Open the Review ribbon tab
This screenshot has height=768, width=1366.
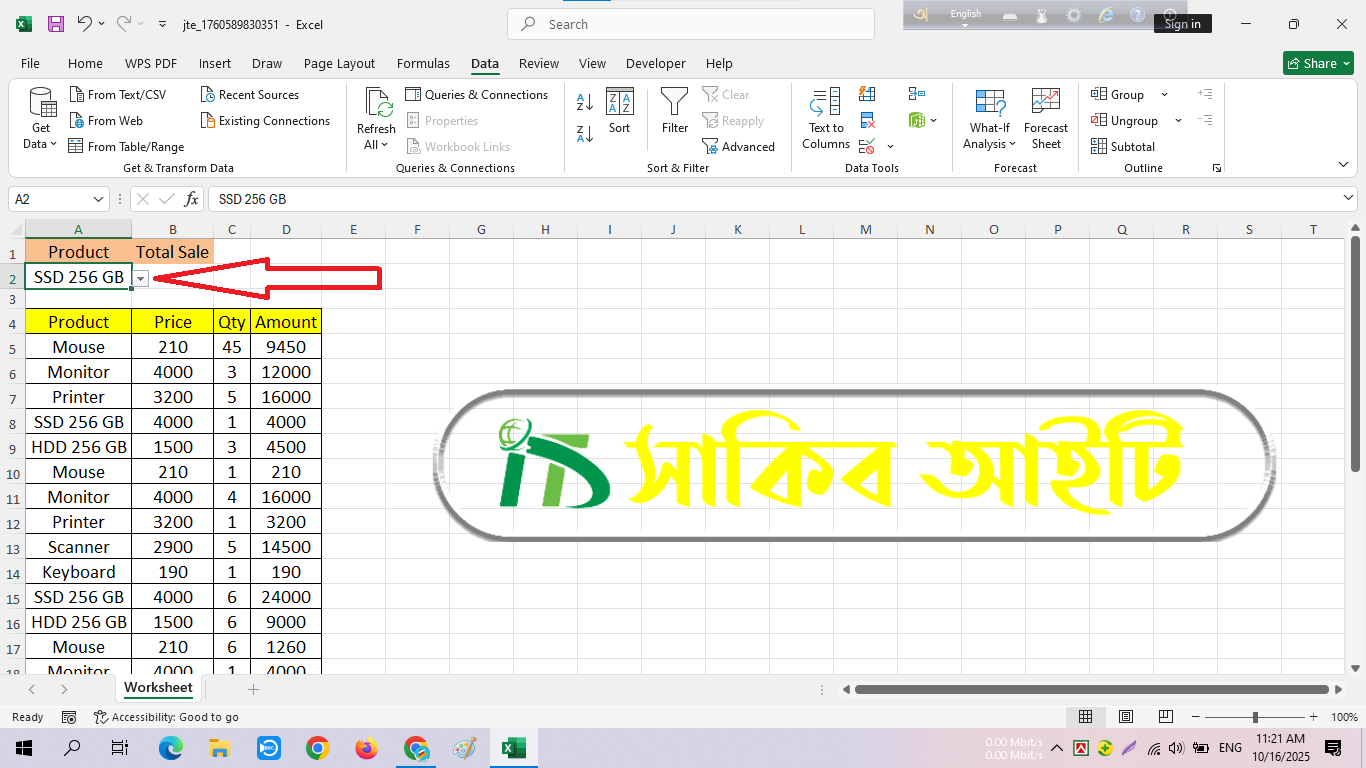click(539, 63)
